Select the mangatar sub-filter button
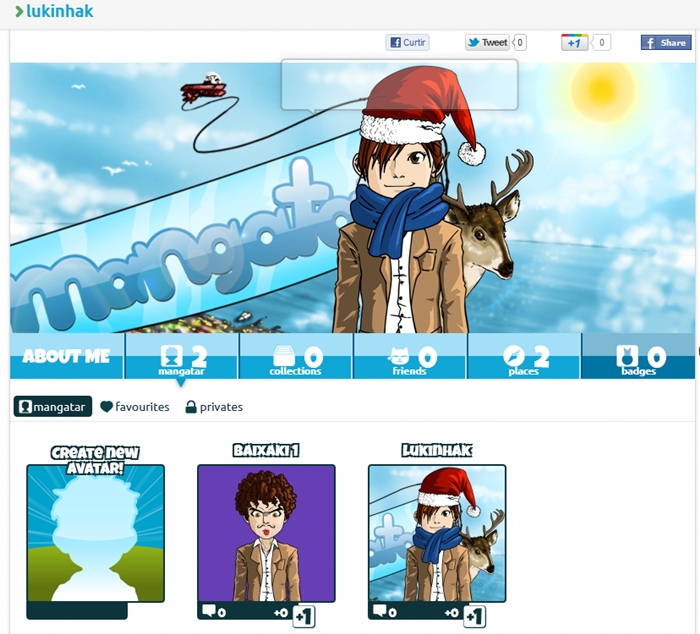 pyautogui.click(x=53, y=407)
